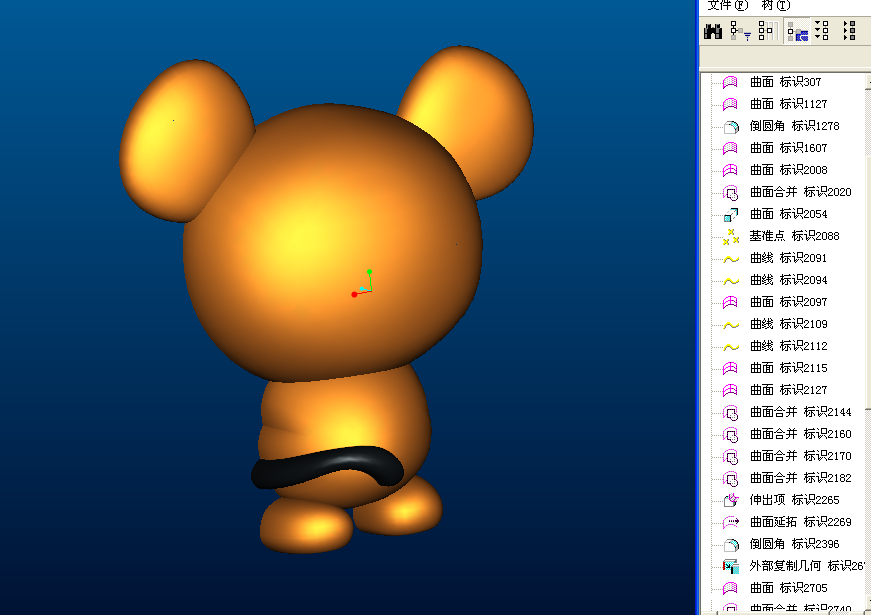Select tree row 曲面合并 标识2182

(x=787, y=478)
